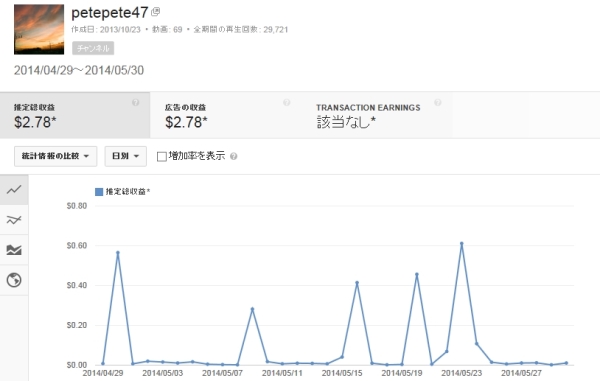
Task: Select the 広告の収益 $2.78 metric tab
Action: tap(226, 115)
